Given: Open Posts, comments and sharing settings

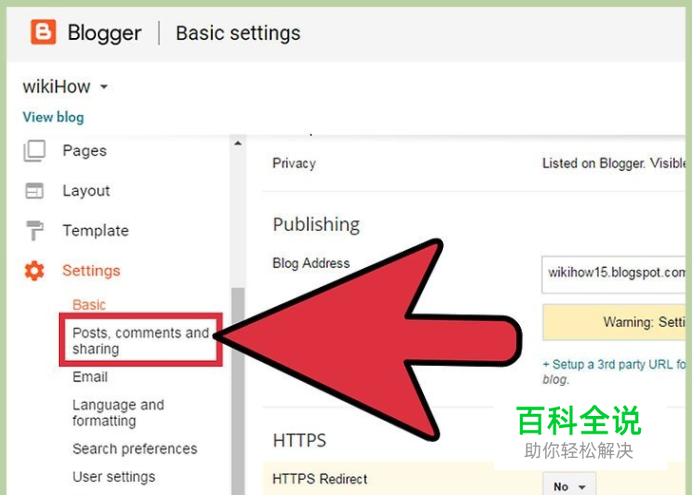Looking at the screenshot, I should [x=141, y=341].
